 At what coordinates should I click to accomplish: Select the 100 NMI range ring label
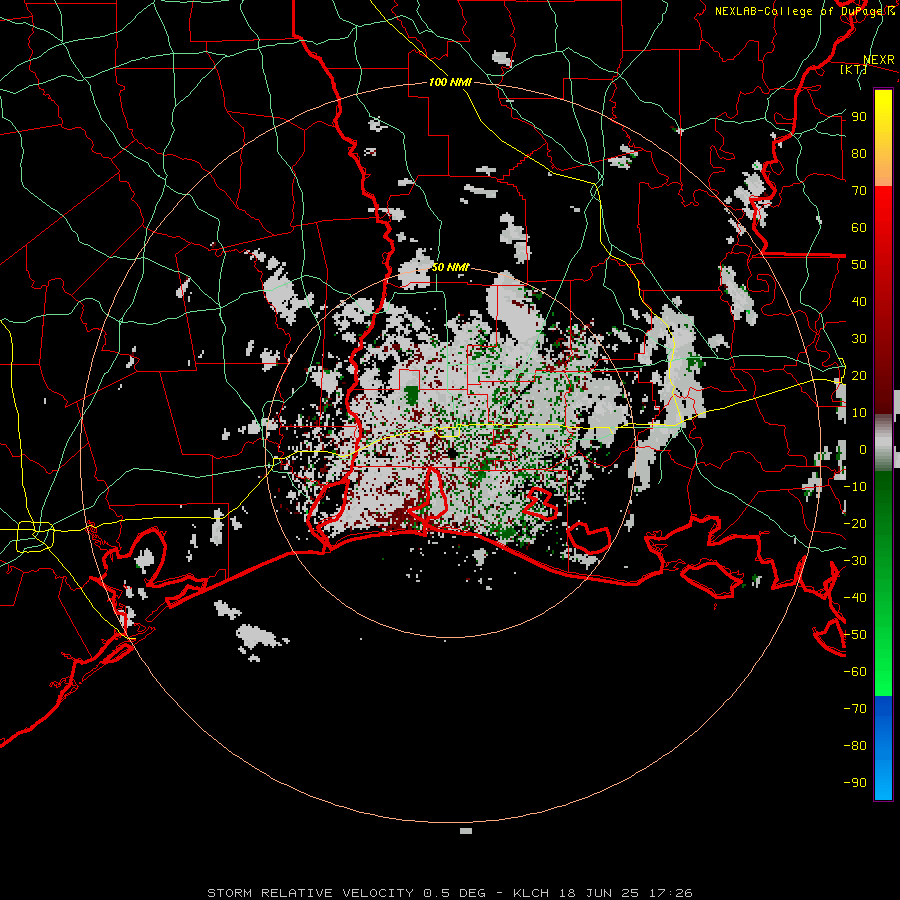pos(450,82)
